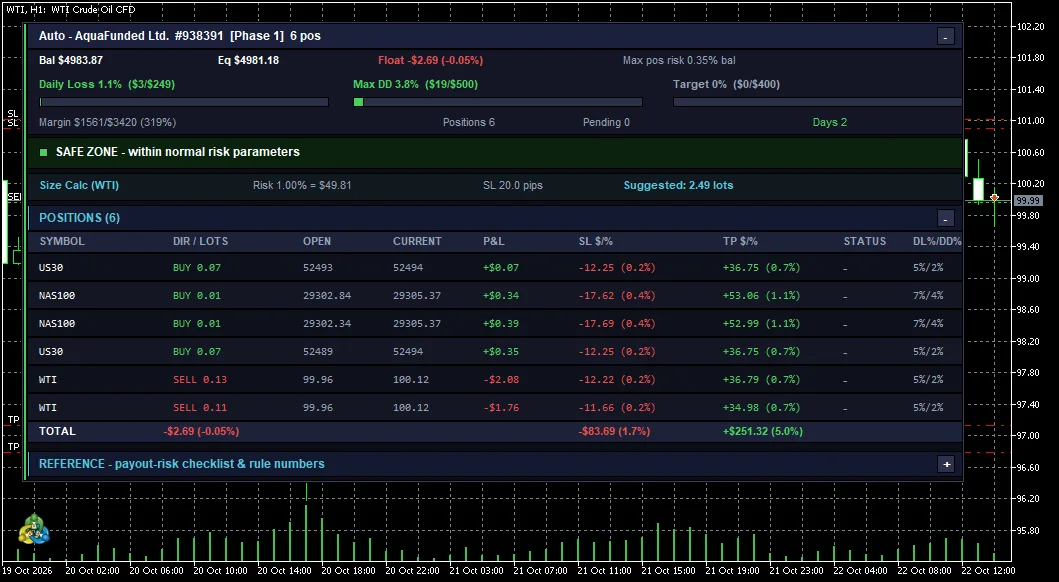Click the Float -$2.69 (-0.05%) readout

tap(430, 60)
